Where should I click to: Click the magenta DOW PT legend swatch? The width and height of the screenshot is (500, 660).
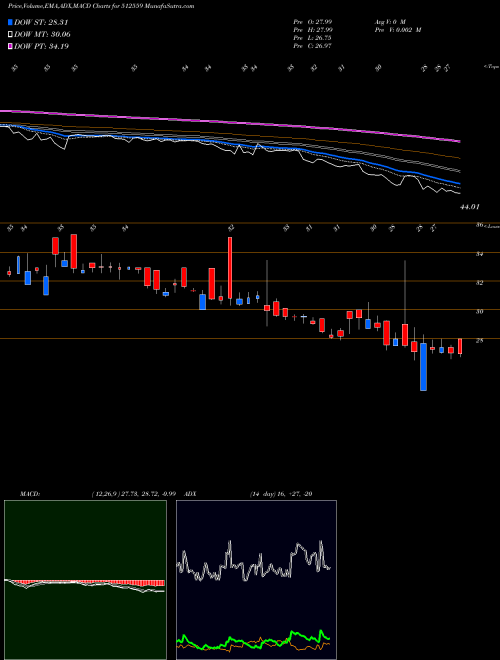point(10,46)
